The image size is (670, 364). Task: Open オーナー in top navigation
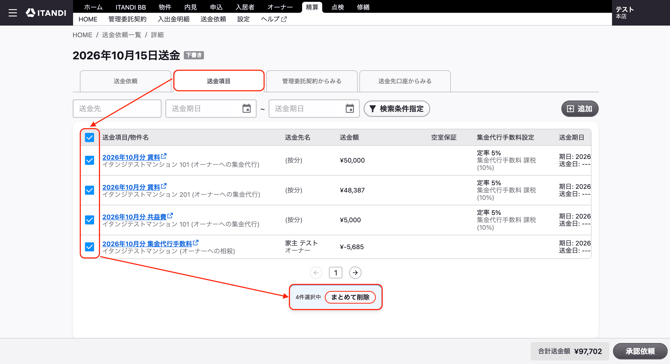[x=280, y=7]
